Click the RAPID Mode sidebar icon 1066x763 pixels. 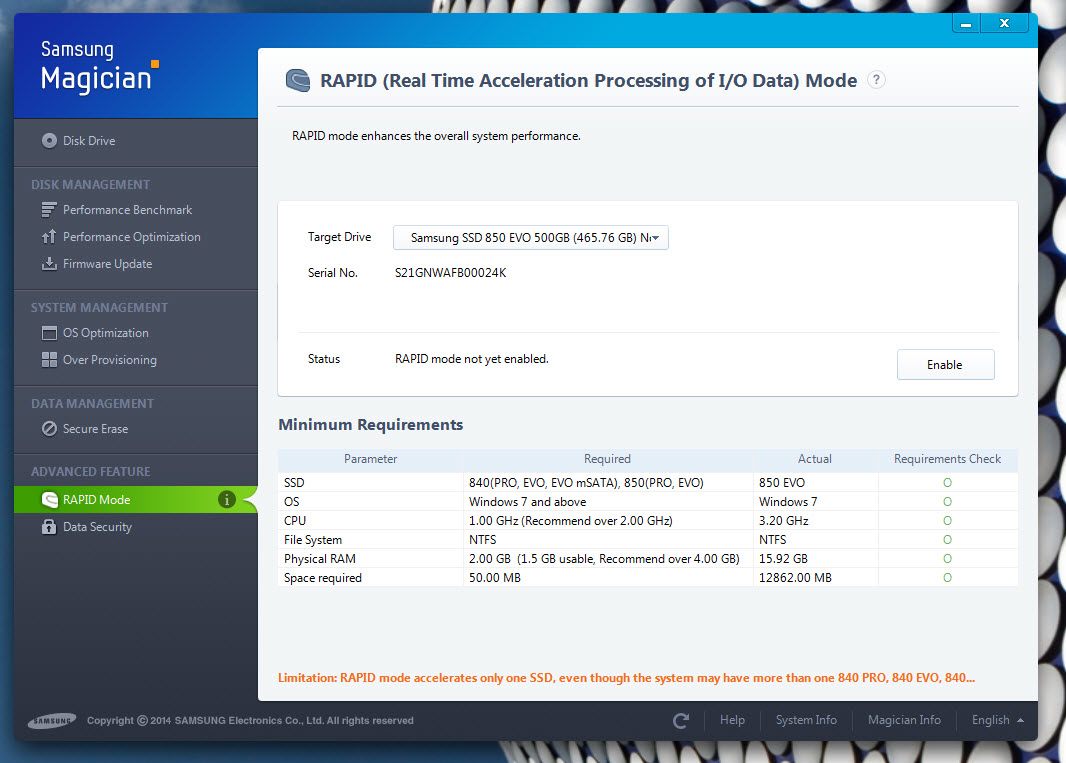(x=50, y=500)
